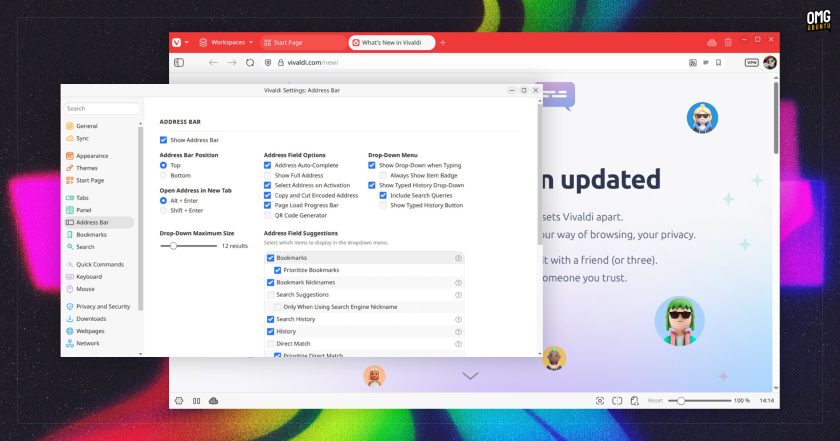
Task: Open the closed tabs trash icon
Action: (728, 42)
